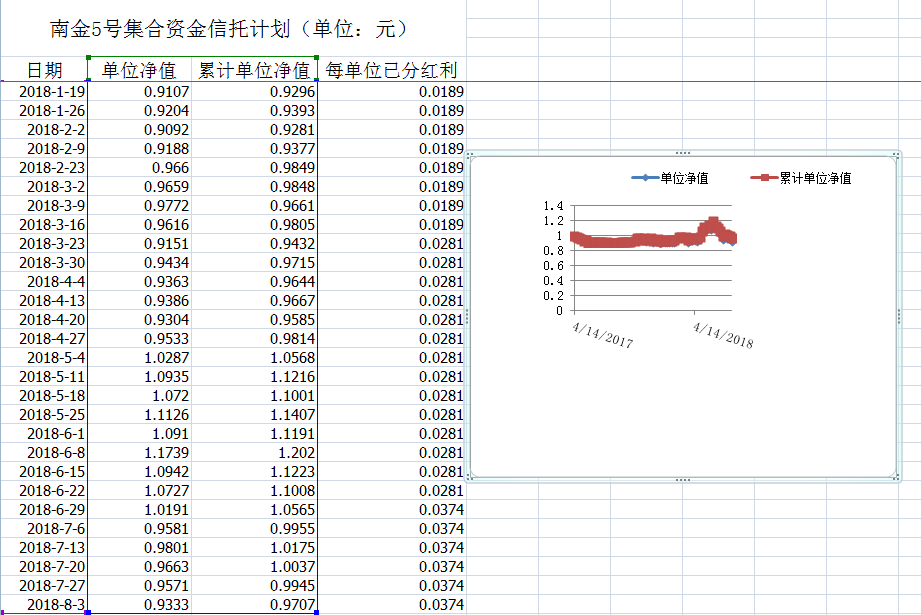This screenshot has height=615, width=921.
Task: Click the 4/14/2017 axis label
Action: click(x=603, y=335)
